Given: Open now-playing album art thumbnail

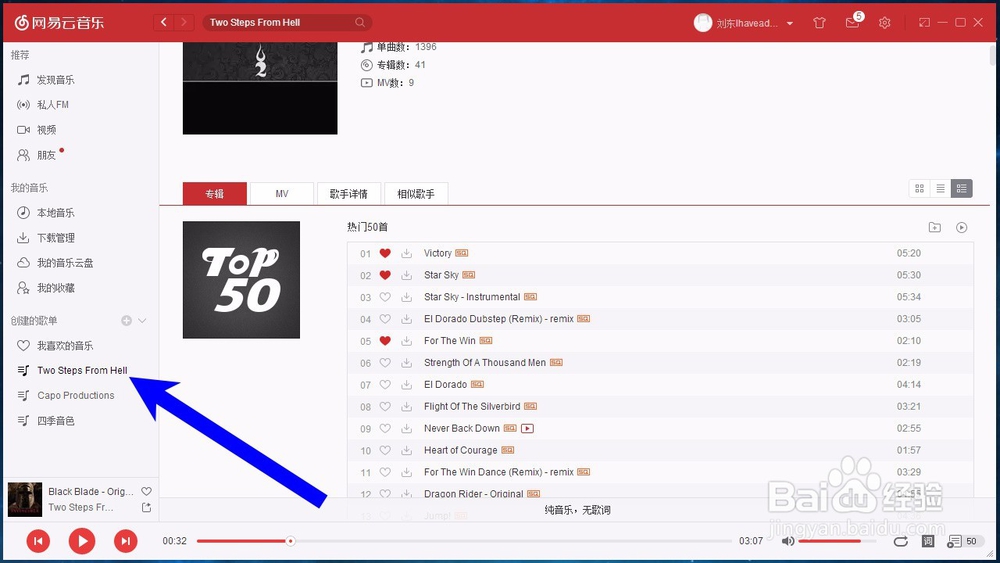Looking at the screenshot, I should click(25, 499).
